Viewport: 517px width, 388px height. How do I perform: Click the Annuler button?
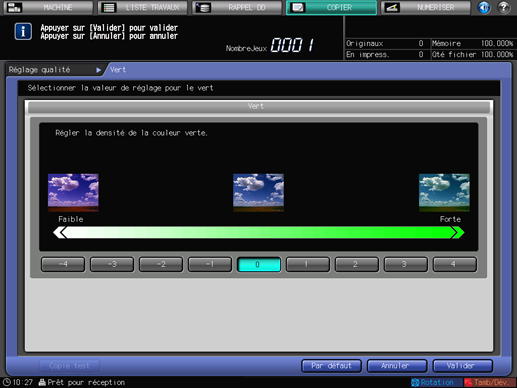(x=397, y=366)
